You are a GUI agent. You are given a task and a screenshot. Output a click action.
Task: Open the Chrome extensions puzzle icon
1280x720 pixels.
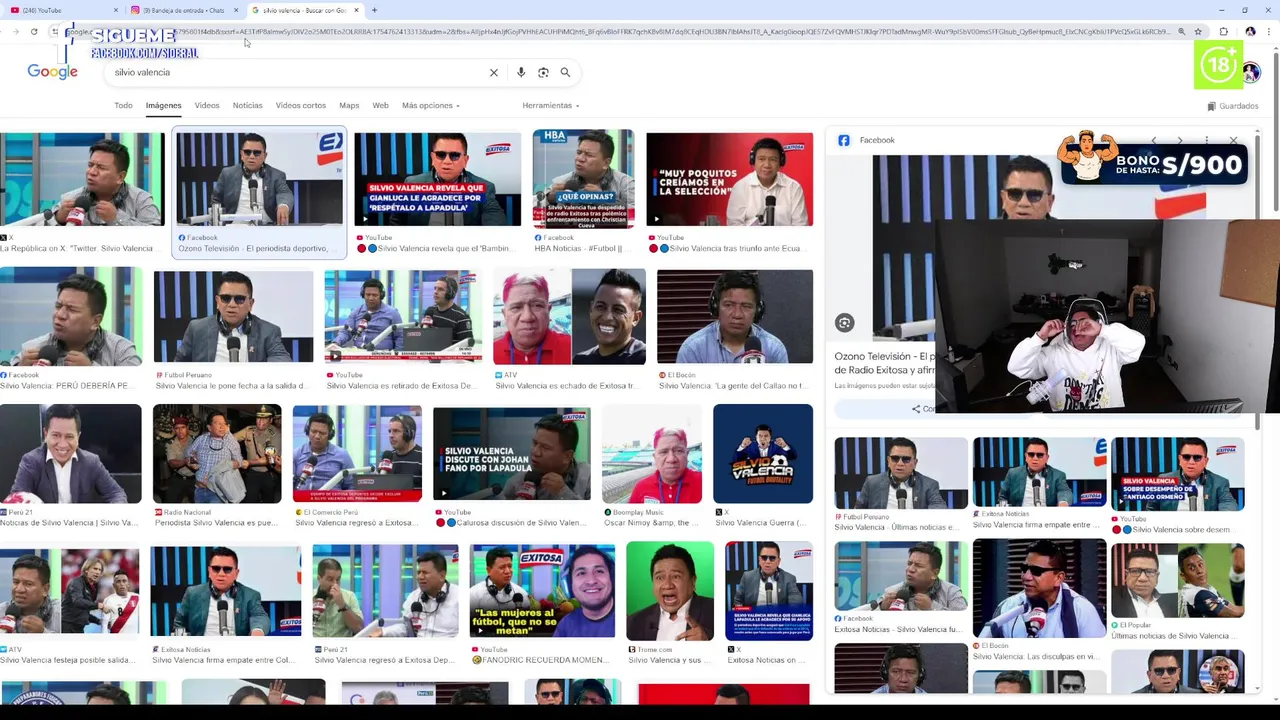(1223, 32)
